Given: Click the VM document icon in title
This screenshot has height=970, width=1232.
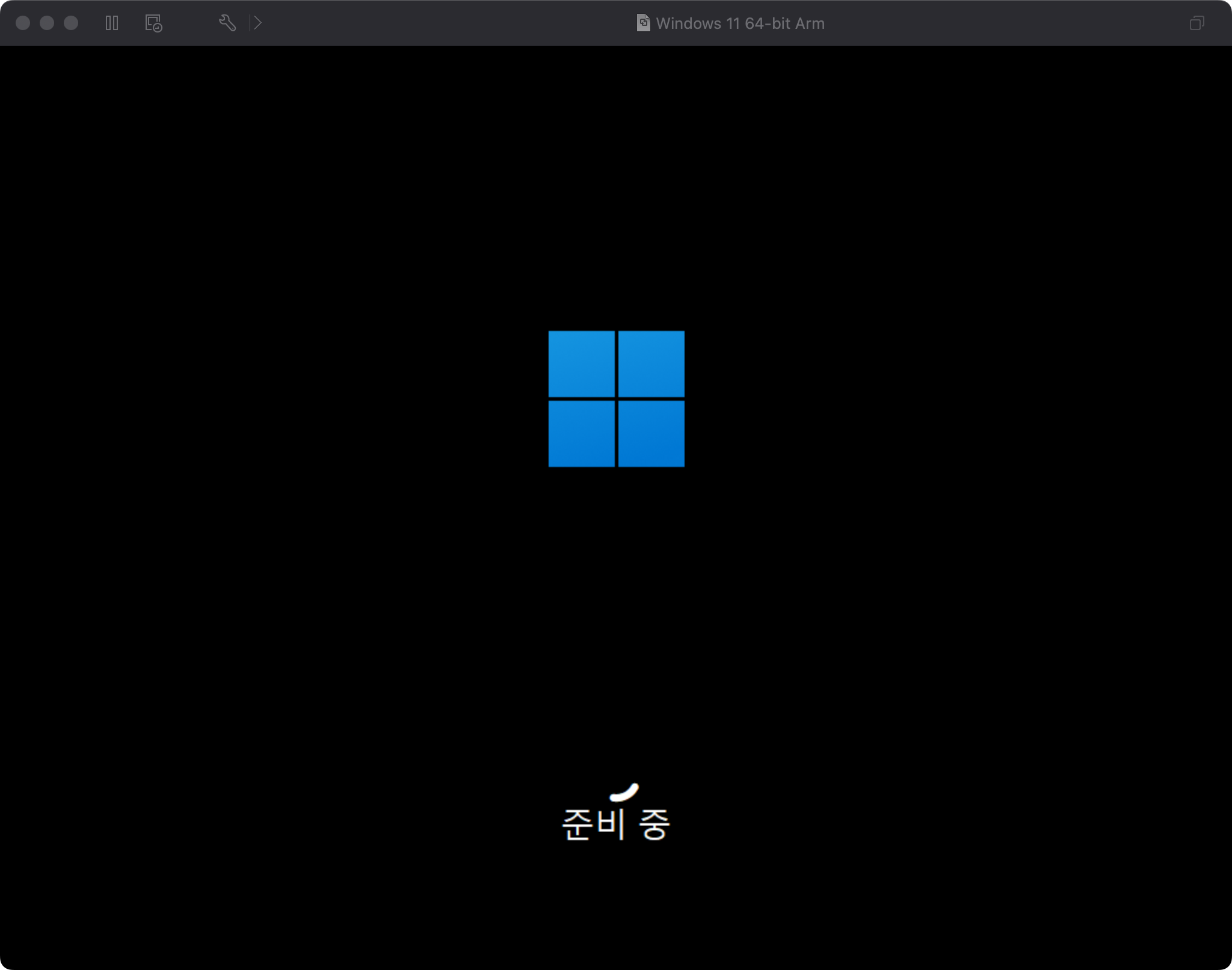Looking at the screenshot, I should tap(643, 23).
